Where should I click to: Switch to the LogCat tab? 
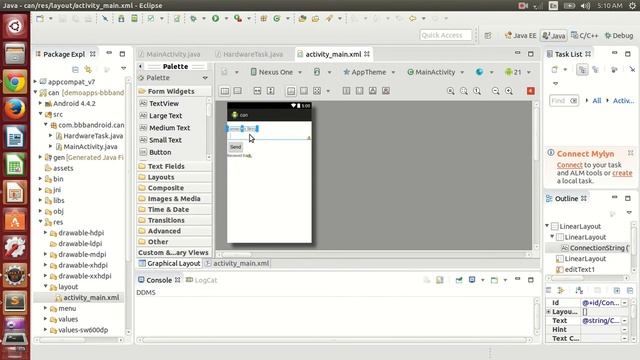202,280
